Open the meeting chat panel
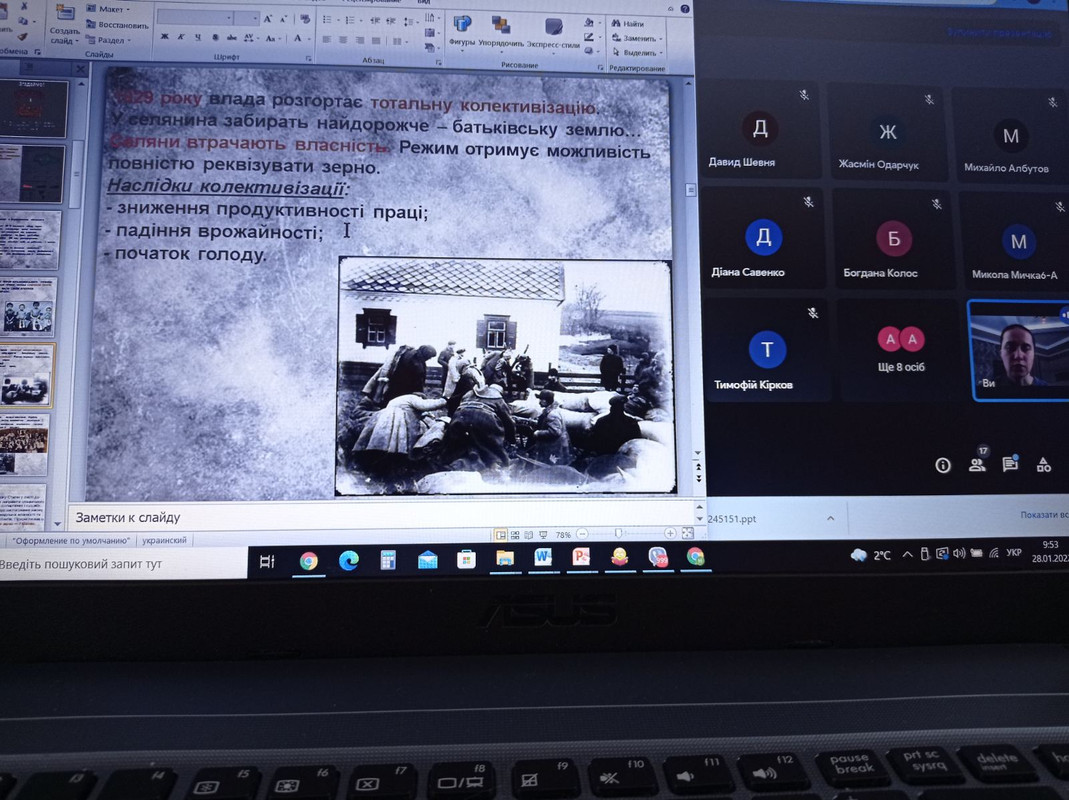The width and height of the screenshot is (1069, 800). click(1010, 464)
